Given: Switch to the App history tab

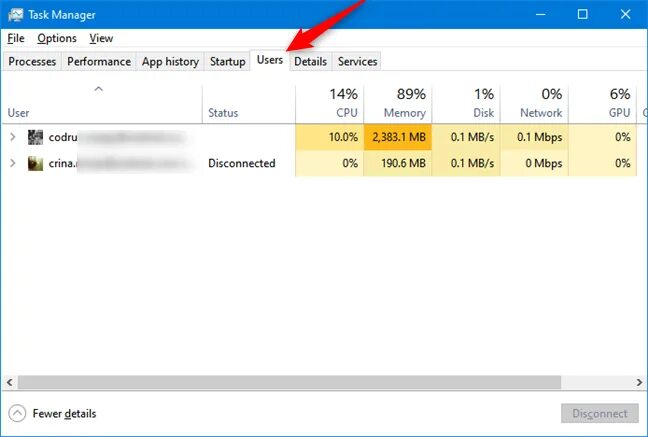Looking at the screenshot, I should [x=170, y=61].
